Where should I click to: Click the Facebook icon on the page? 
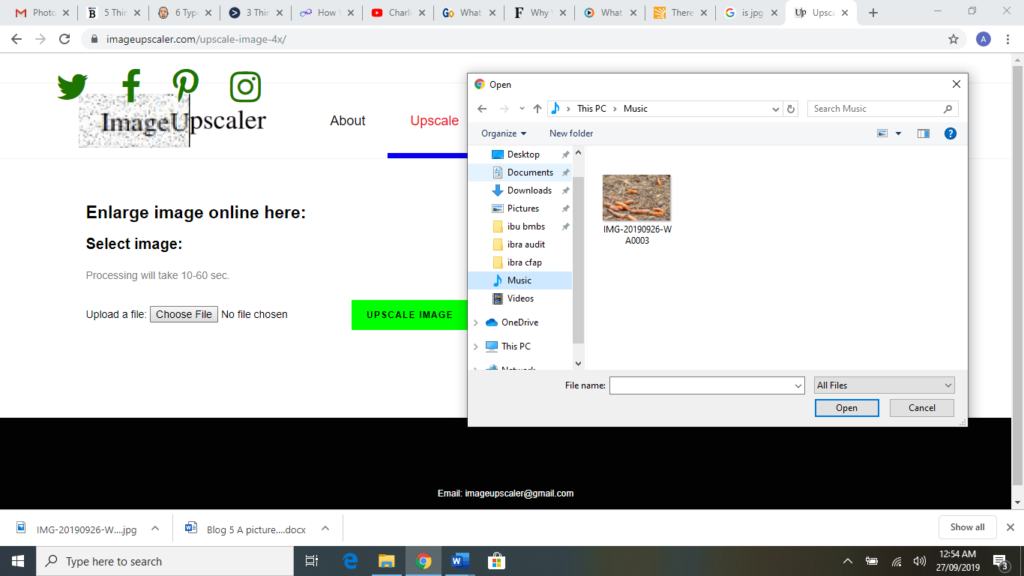pyautogui.click(x=130, y=87)
